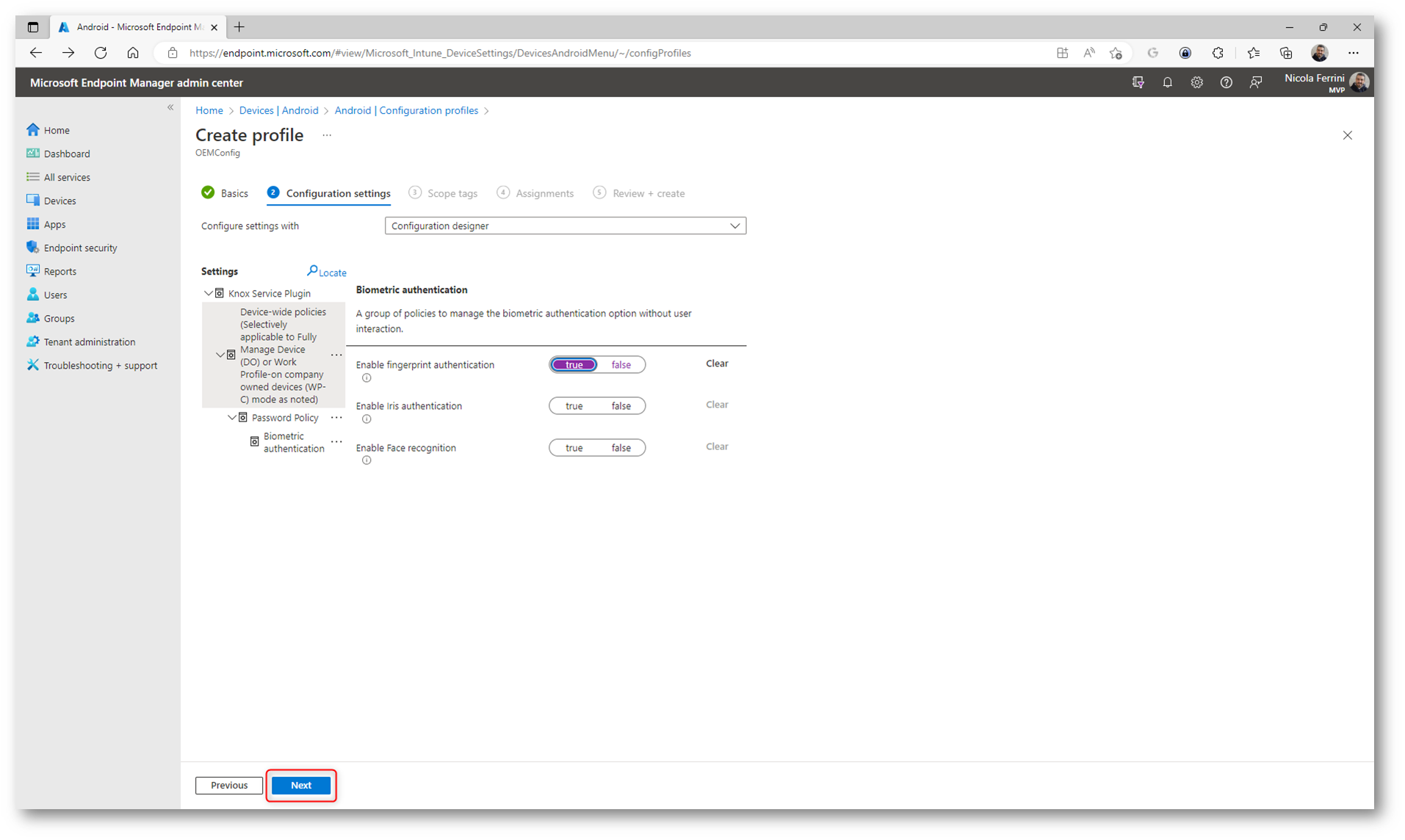Collapse the Password Policy node
The height and width of the screenshot is (840, 1405).
pyautogui.click(x=231, y=417)
